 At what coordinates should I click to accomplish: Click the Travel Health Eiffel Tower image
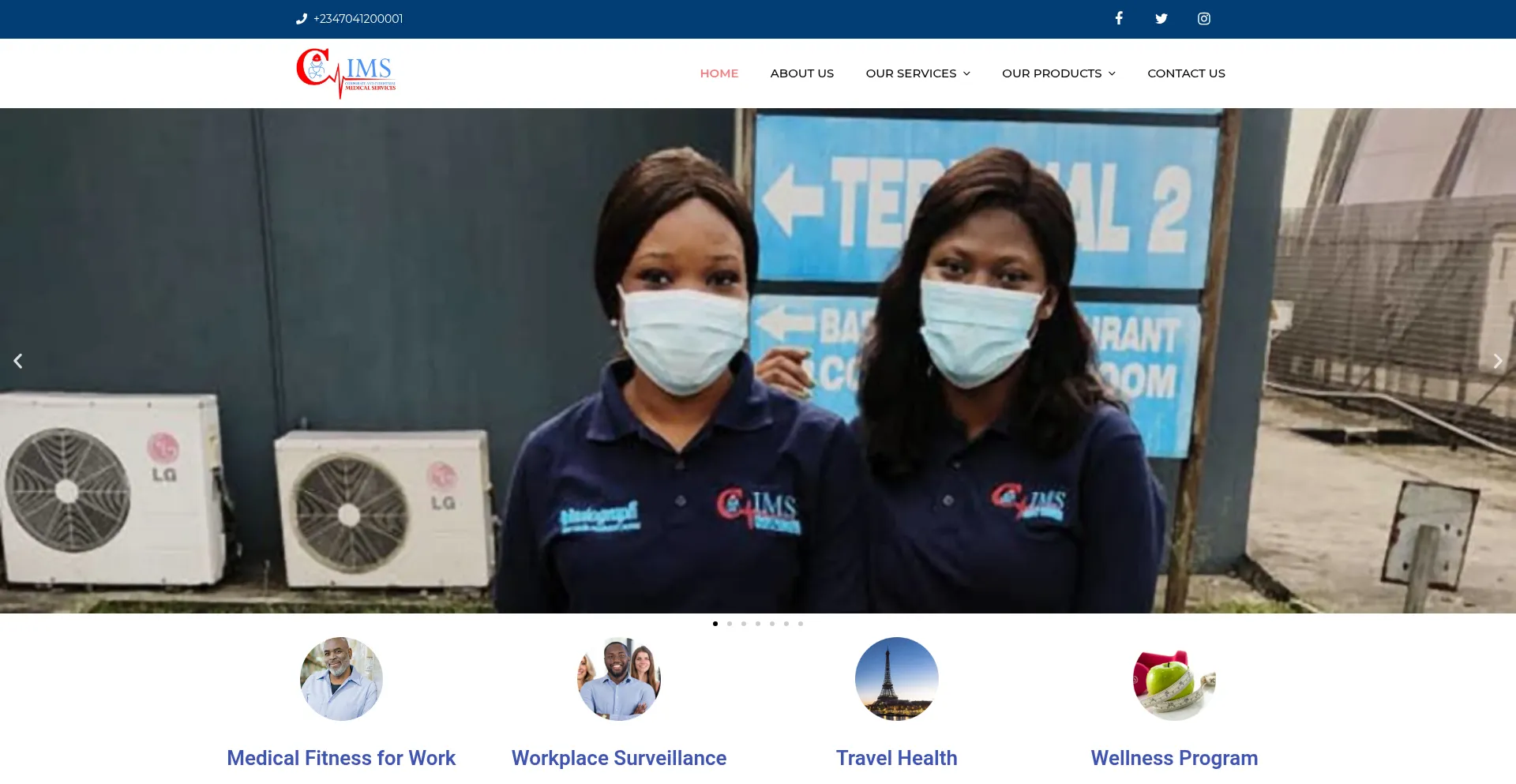pyautogui.click(x=896, y=679)
